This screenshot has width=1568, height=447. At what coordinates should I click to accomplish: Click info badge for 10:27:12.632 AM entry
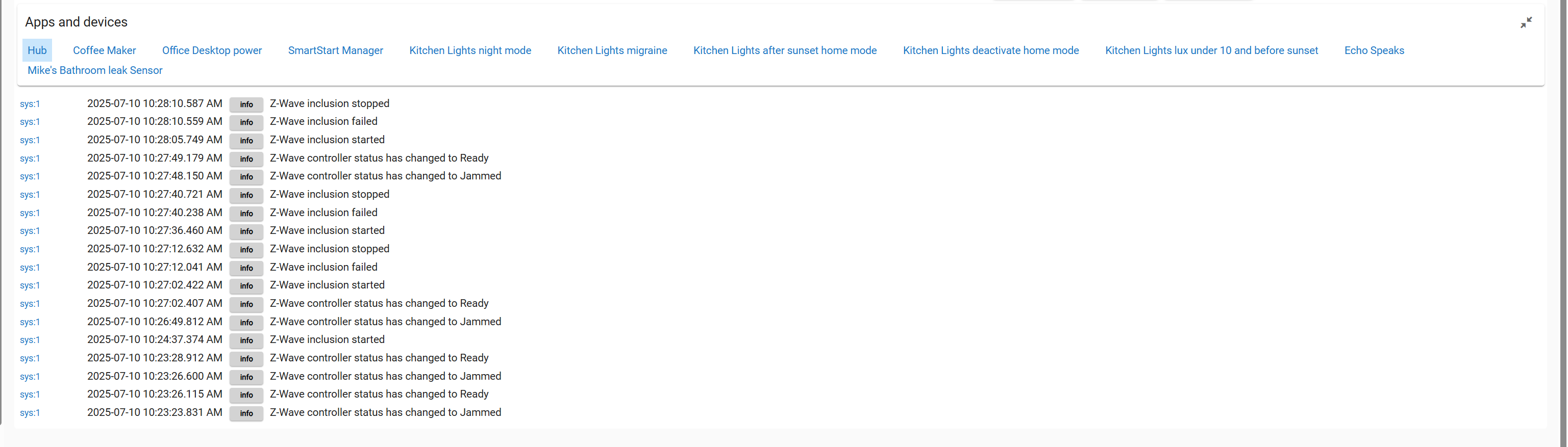246,250
